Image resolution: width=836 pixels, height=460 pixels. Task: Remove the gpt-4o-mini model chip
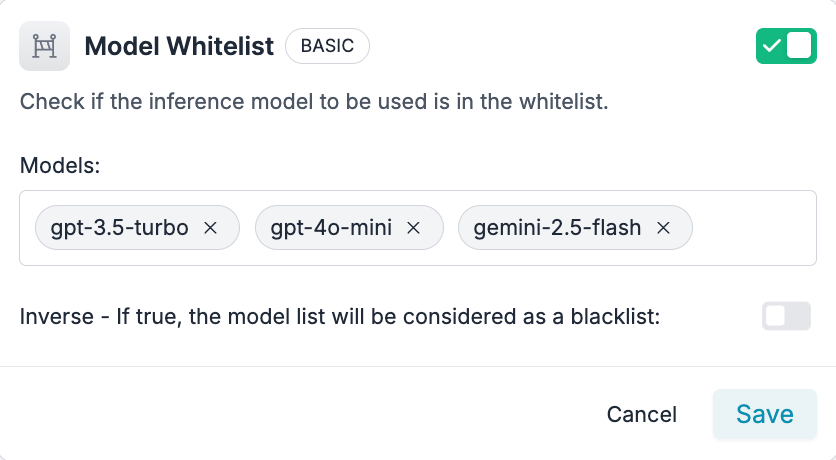pyautogui.click(x=413, y=228)
